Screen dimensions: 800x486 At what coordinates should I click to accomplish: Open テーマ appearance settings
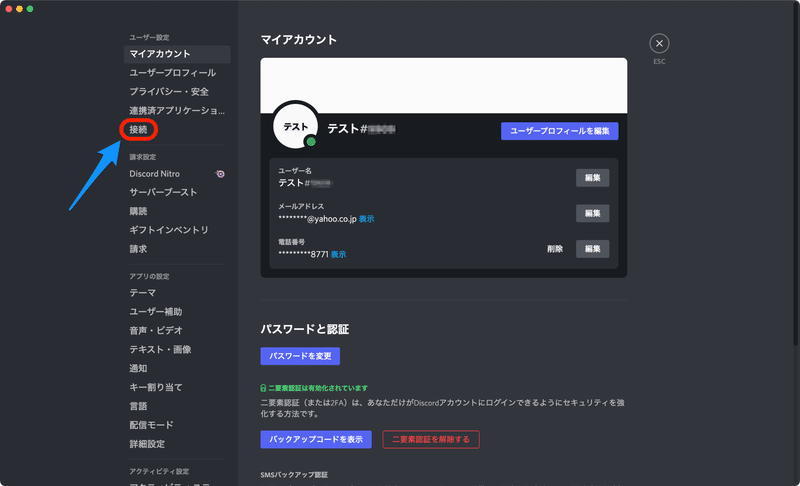pyautogui.click(x=177, y=293)
